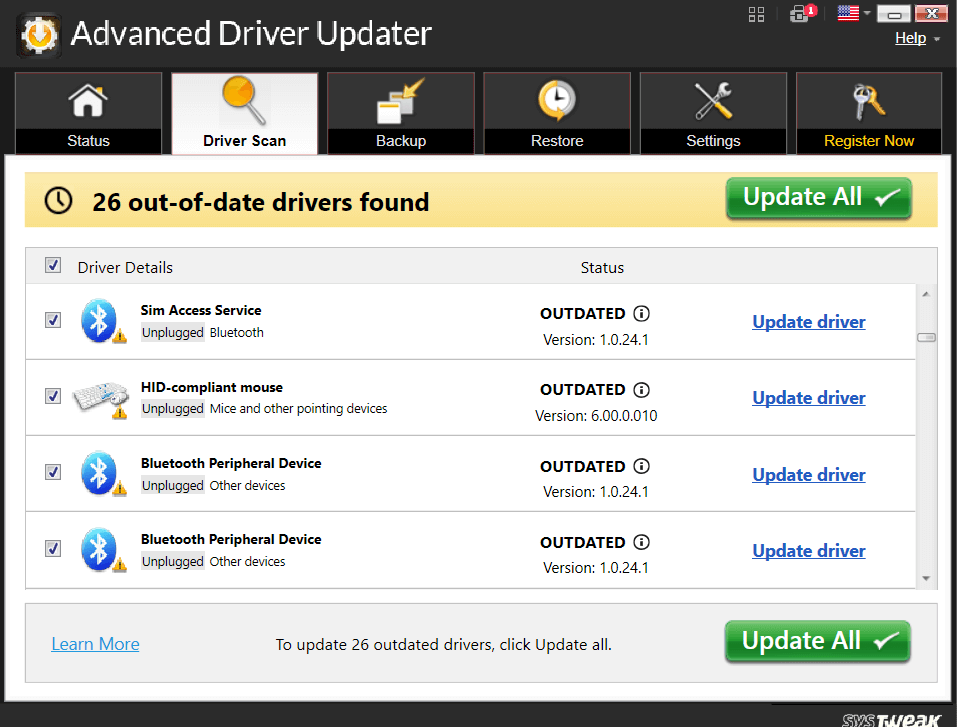957x727 pixels.
Task: Click the driver list scrollbar thumb
Action: click(926, 338)
